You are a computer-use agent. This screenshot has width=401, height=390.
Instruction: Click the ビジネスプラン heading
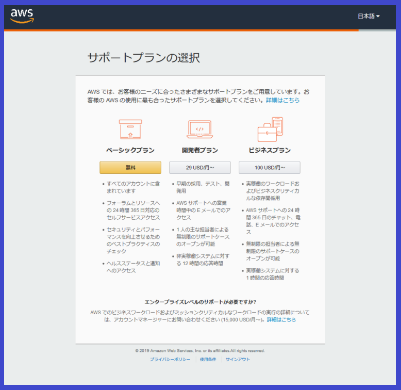coord(270,150)
